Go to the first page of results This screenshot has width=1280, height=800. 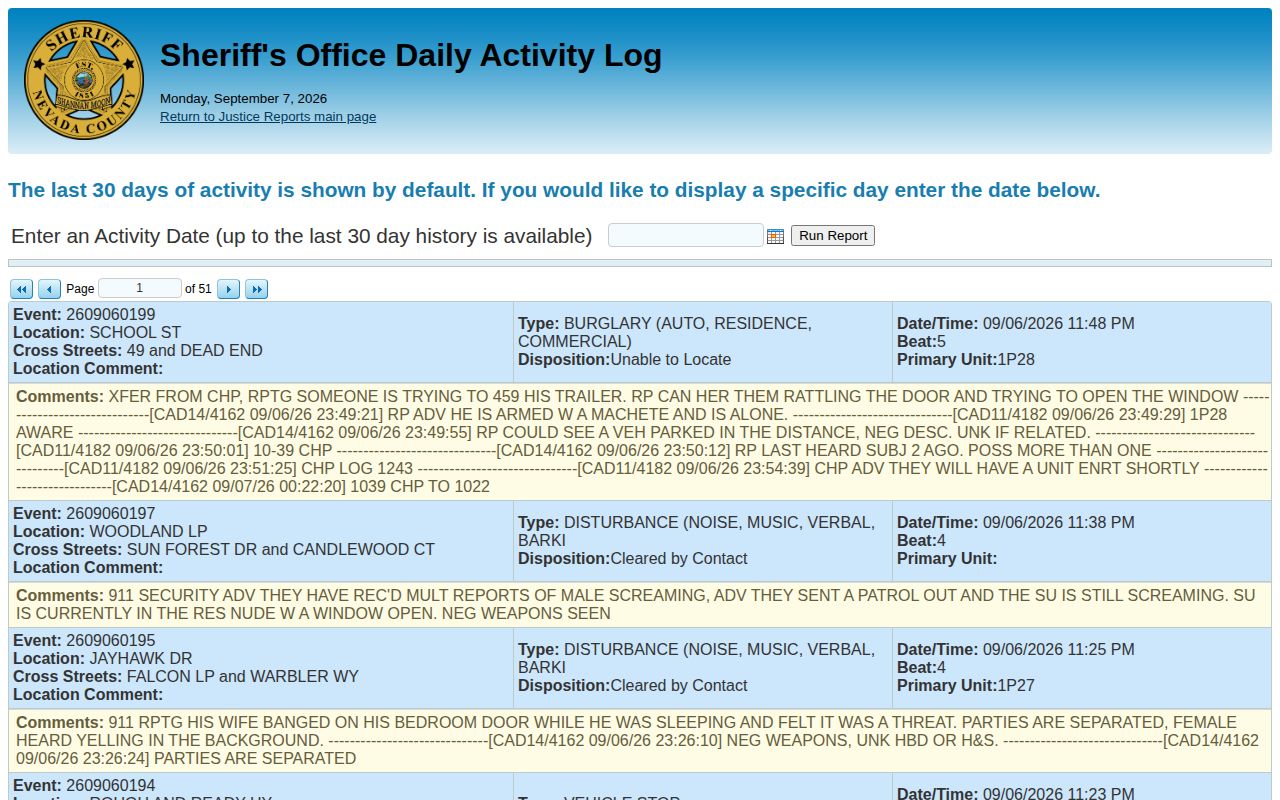tap(22, 289)
